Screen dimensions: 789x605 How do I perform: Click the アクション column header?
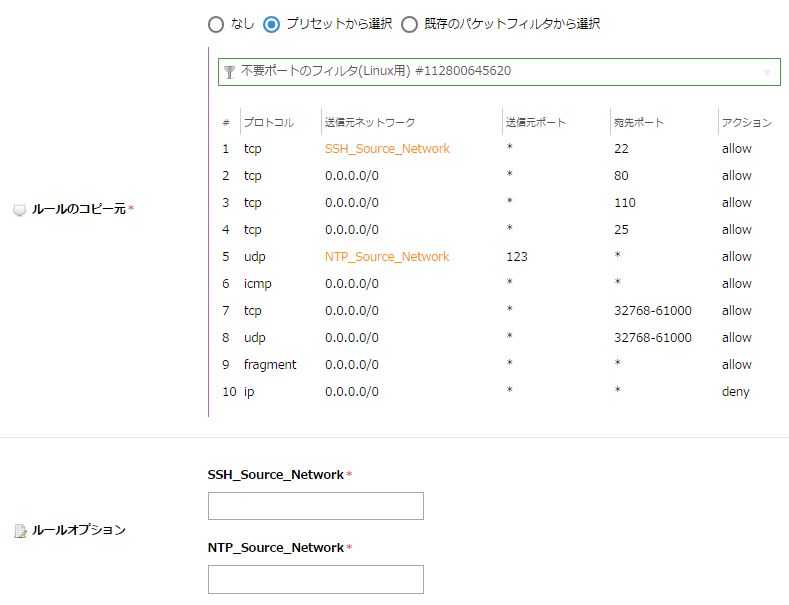[x=746, y=123]
